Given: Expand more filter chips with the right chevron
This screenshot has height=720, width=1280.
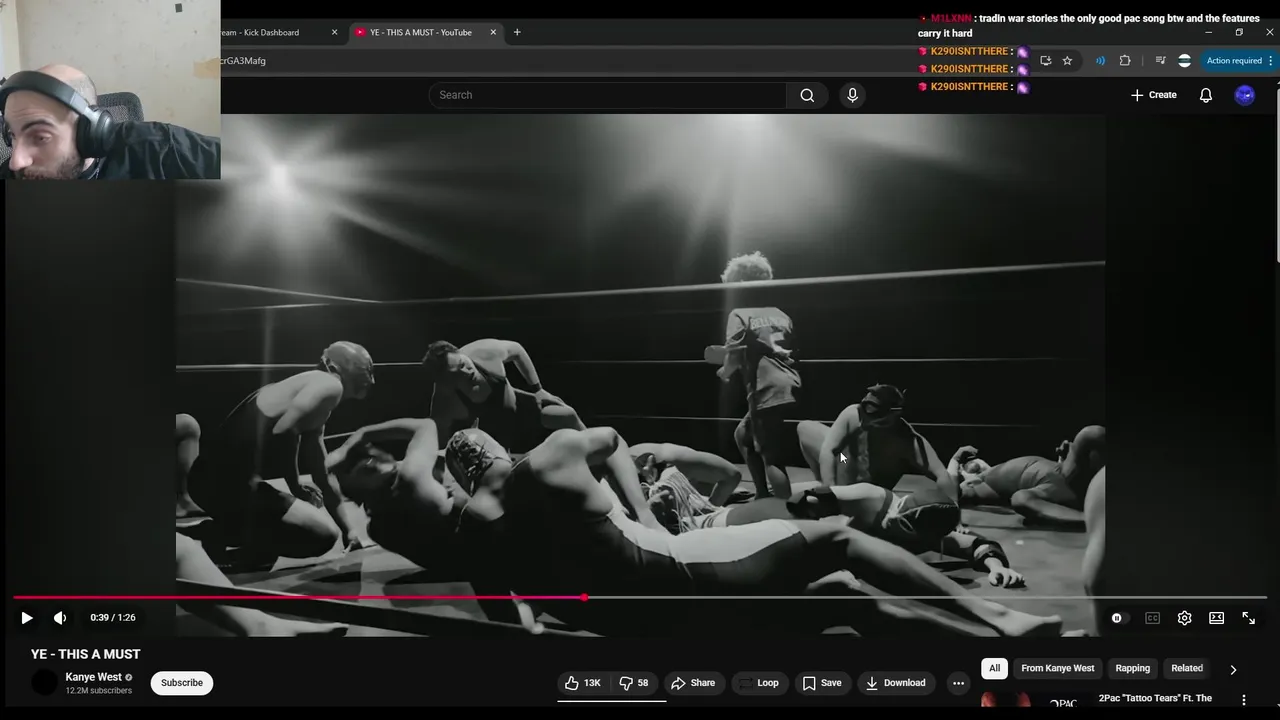Looking at the screenshot, I should 1233,669.
